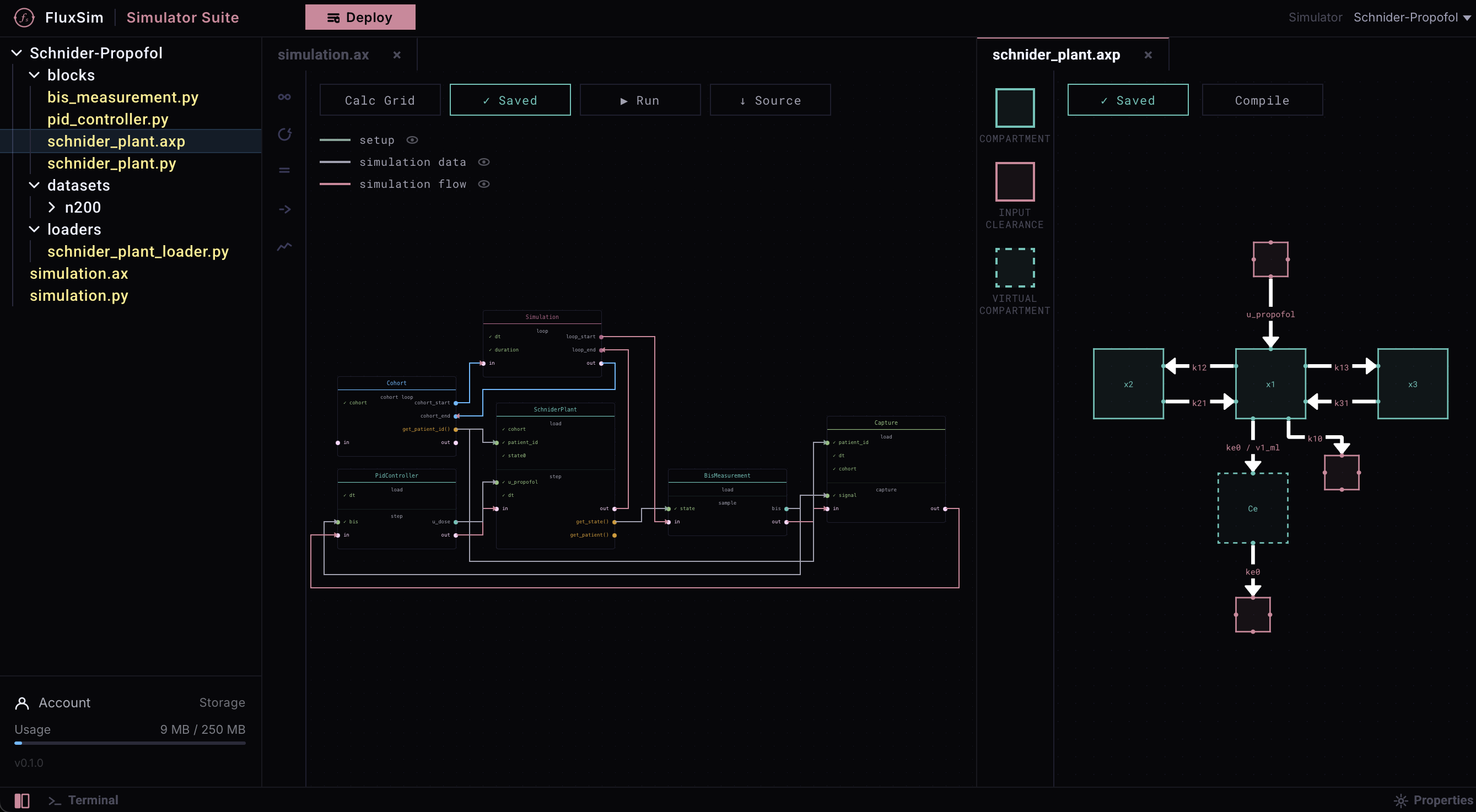Screen dimensions: 1476x812
Task: Collapse the Schnider-Propofol root folder
Action: [x=17, y=53]
